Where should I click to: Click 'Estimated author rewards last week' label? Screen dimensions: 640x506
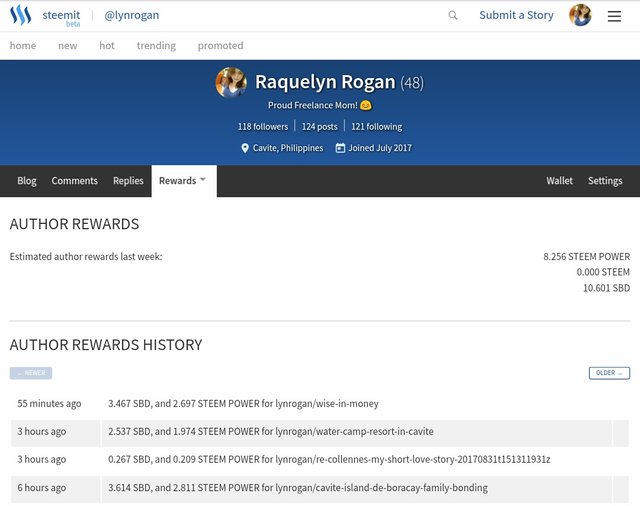tap(86, 257)
